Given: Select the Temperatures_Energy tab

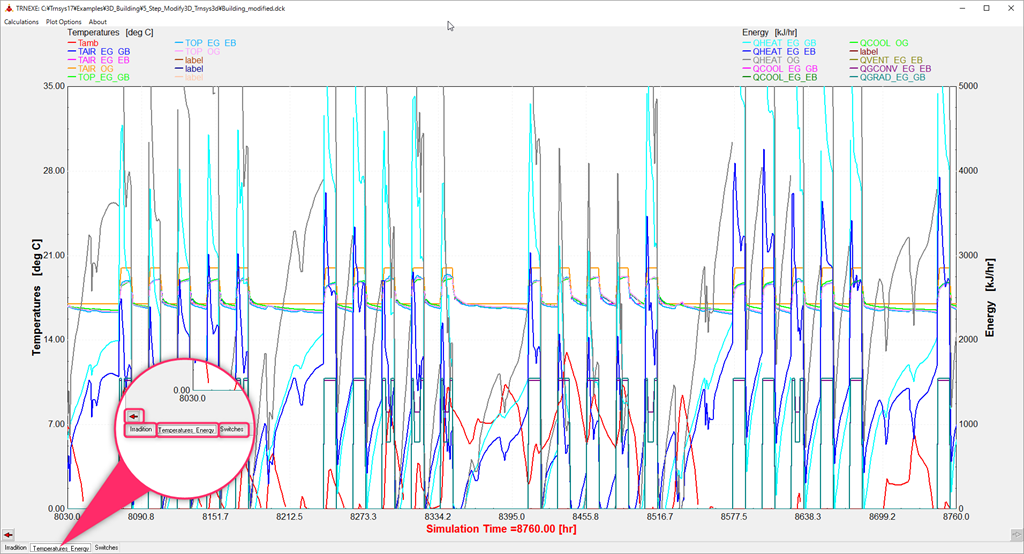Looking at the screenshot, I should point(61,548).
